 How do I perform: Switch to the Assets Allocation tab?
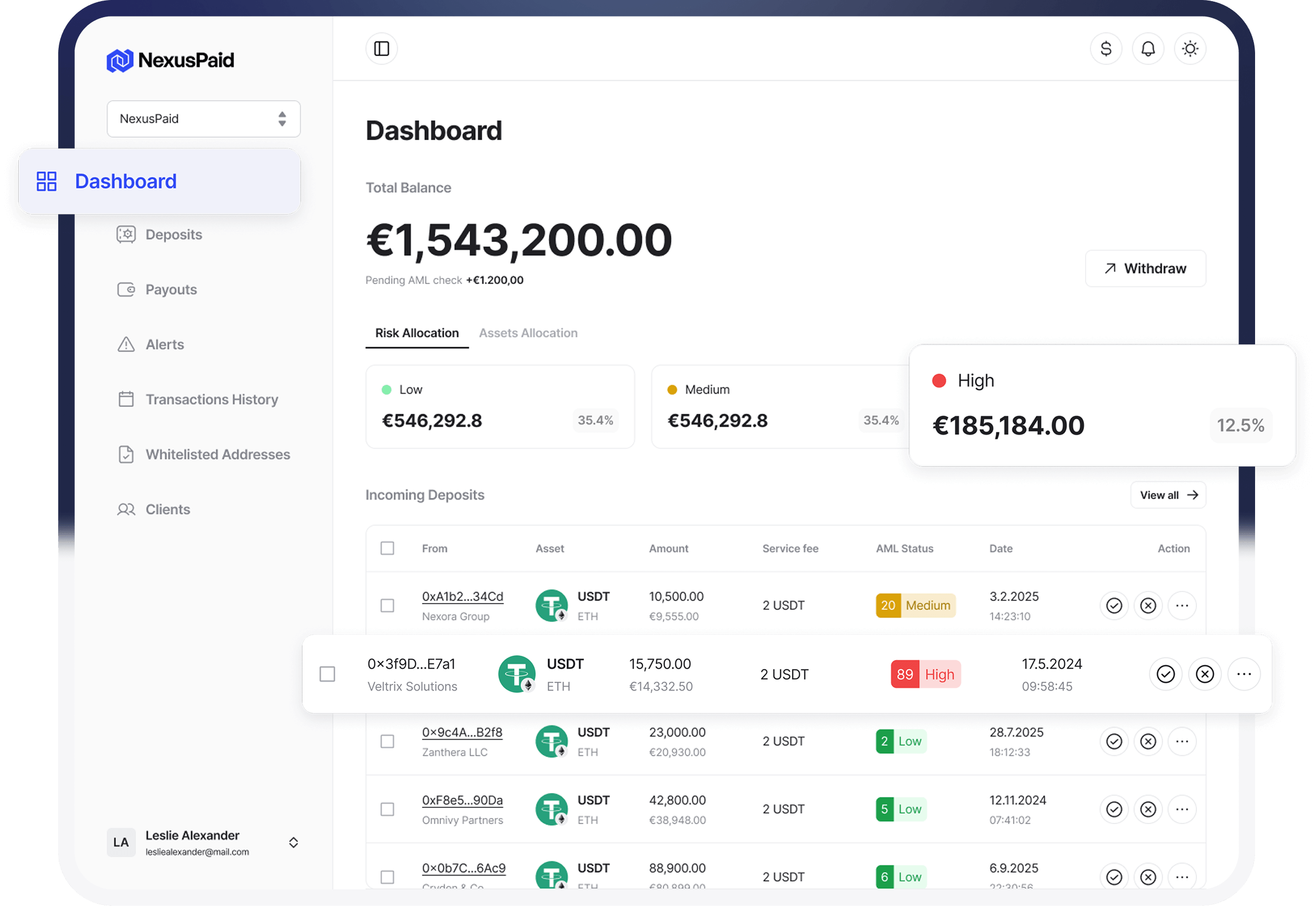pyautogui.click(x=528, y=333)
